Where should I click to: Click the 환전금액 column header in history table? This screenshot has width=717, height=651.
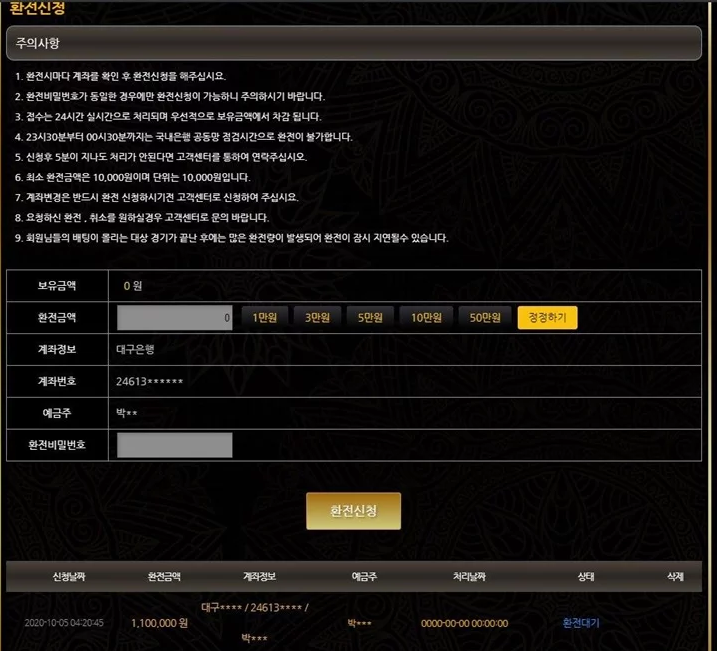click(164, 577)
